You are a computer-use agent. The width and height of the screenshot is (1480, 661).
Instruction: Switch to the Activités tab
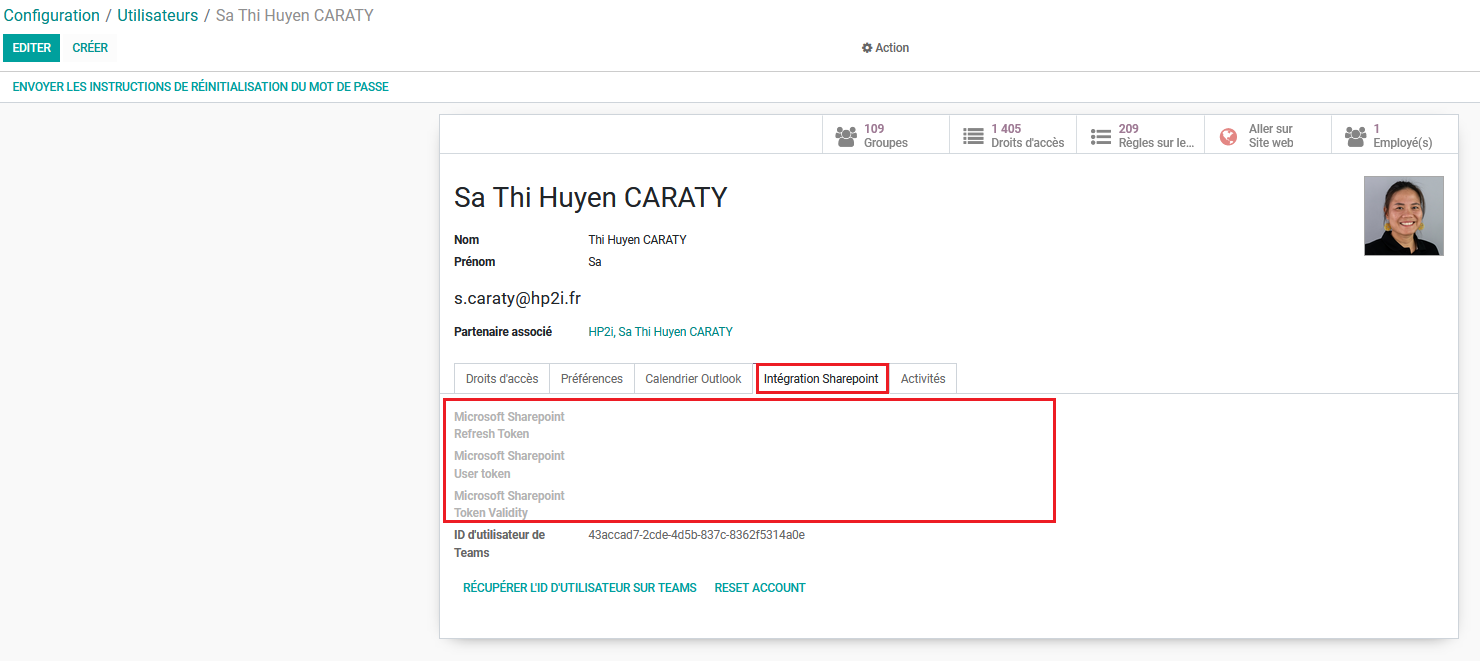coord(923,379)
